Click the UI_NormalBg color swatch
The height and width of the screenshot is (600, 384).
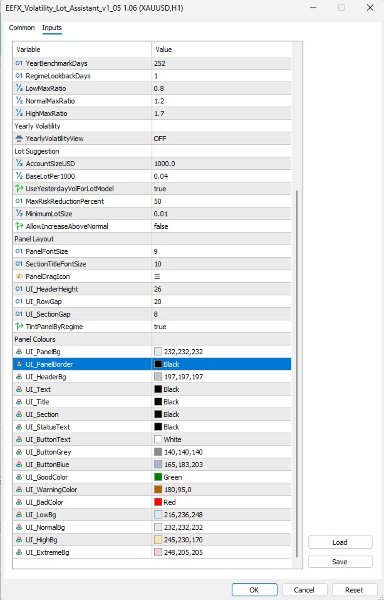click(x=158, y=527)
